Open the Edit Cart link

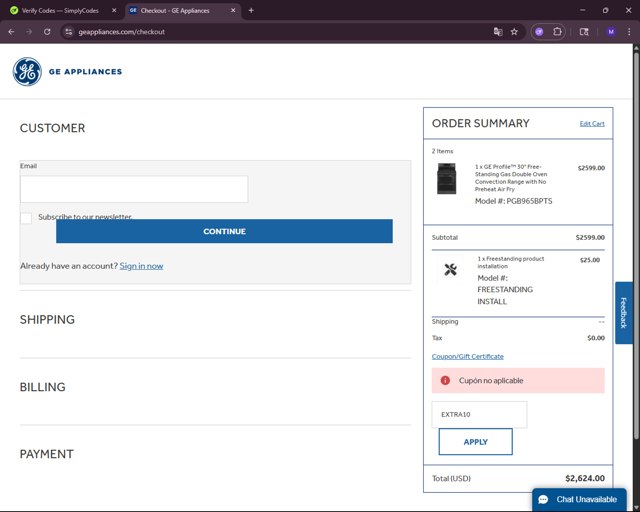(592, 124)
